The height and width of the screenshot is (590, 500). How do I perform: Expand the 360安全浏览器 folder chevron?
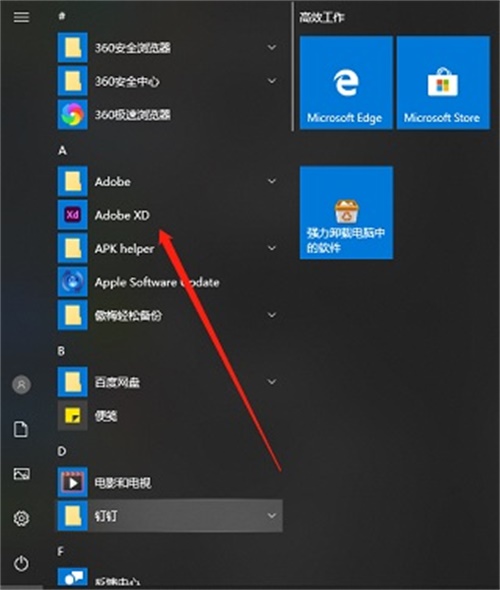pos(272,47)
